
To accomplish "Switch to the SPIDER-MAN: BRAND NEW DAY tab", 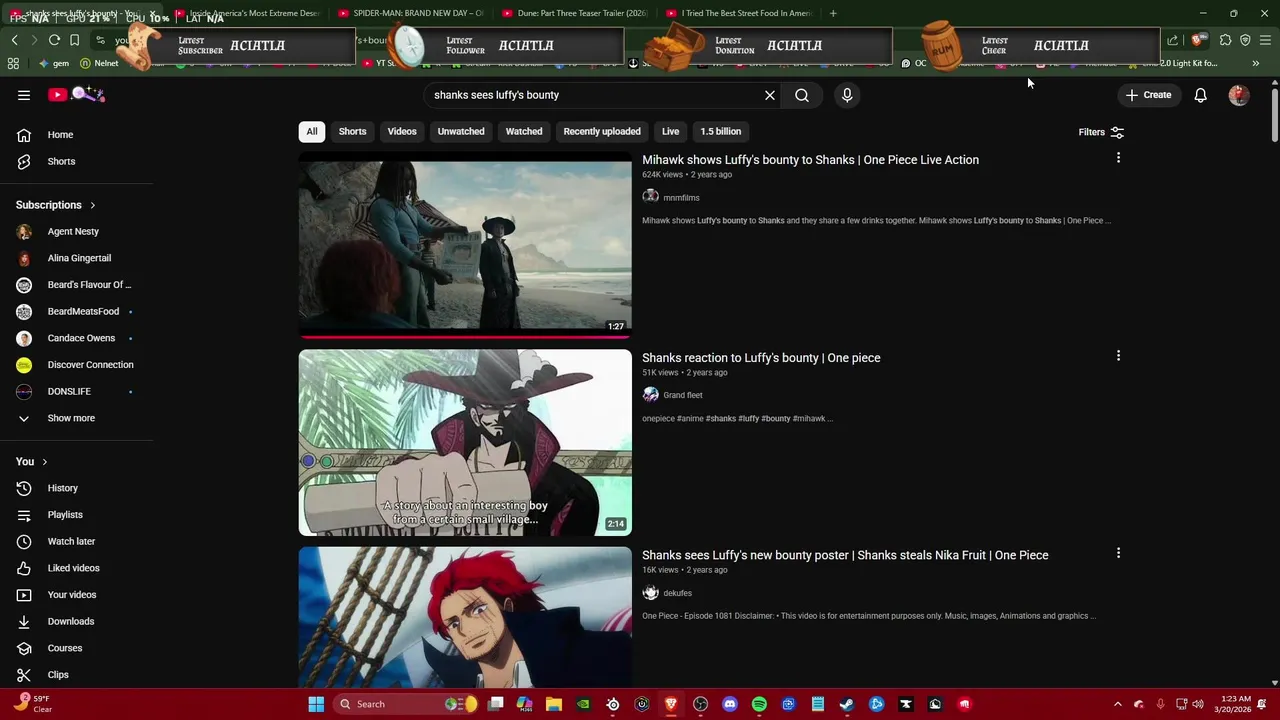I will point(410,13).
